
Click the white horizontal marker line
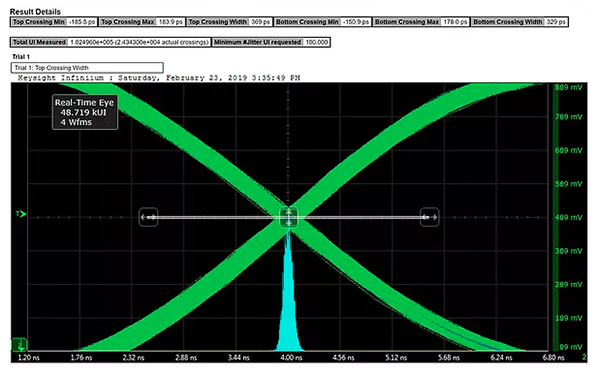point(289,217)
